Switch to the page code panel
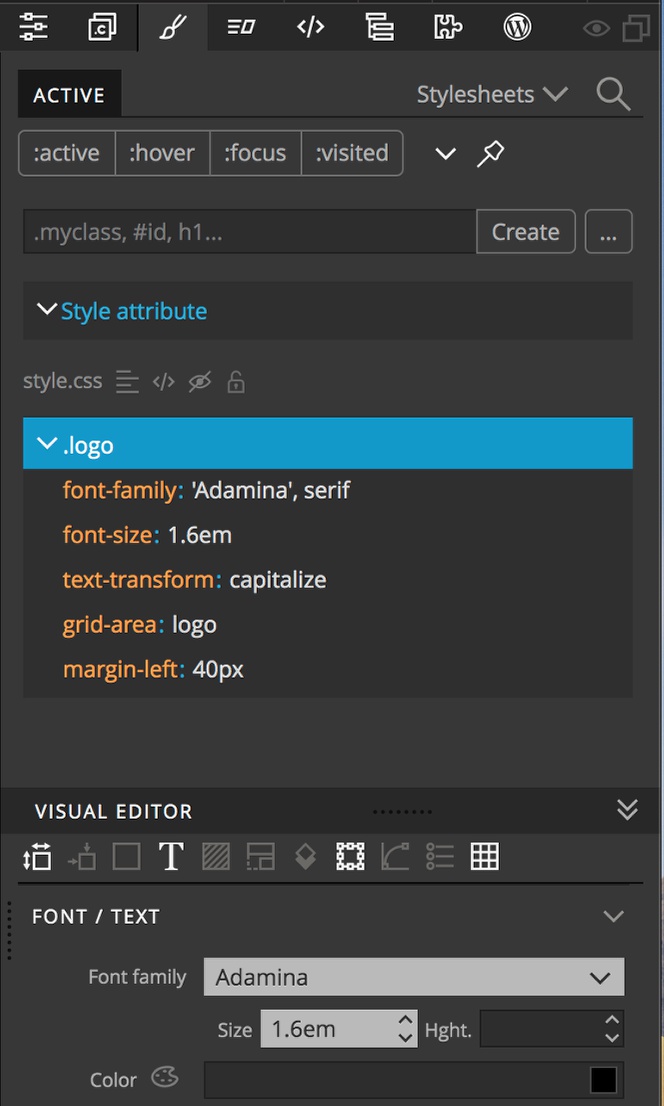 311,27
